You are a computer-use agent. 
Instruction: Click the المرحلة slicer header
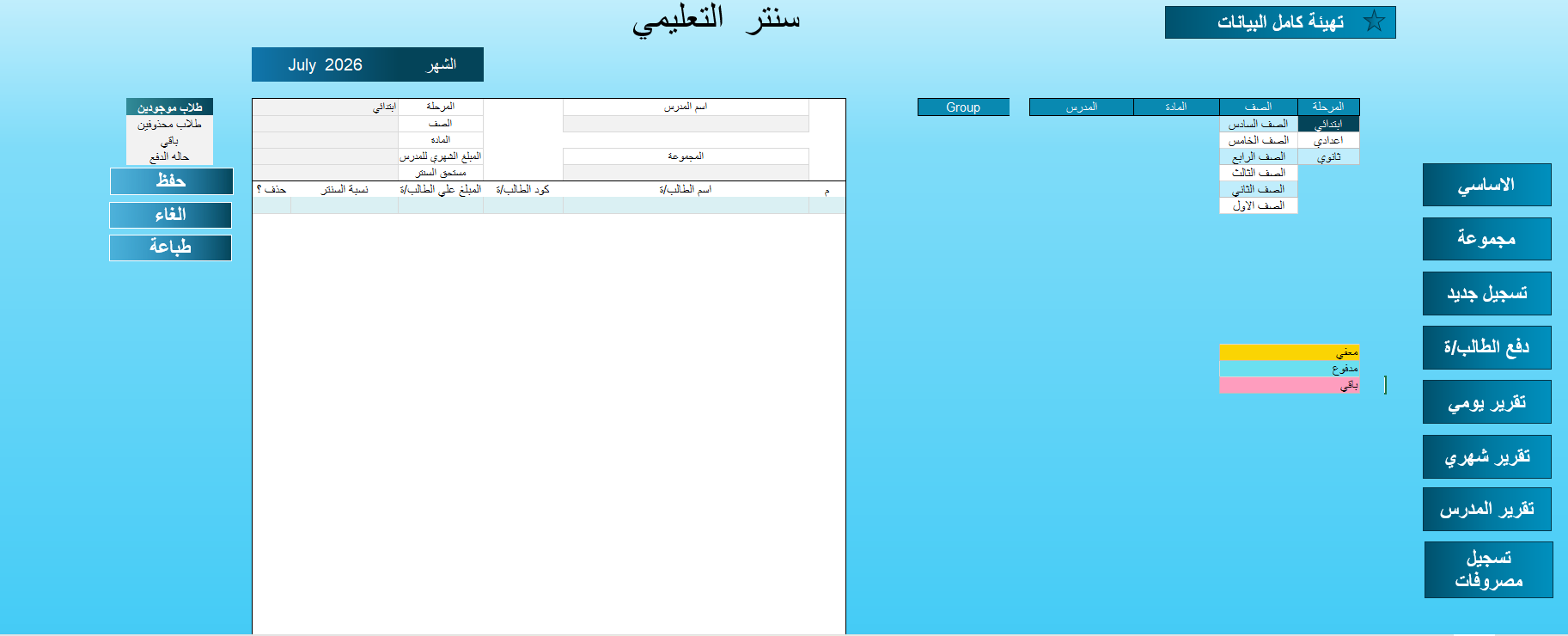click(1328, 107)
